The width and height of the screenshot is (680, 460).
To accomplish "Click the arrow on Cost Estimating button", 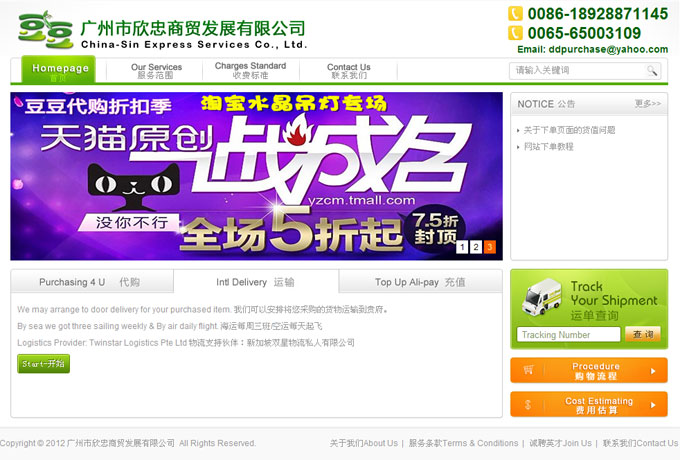I will tap(653, 405).
